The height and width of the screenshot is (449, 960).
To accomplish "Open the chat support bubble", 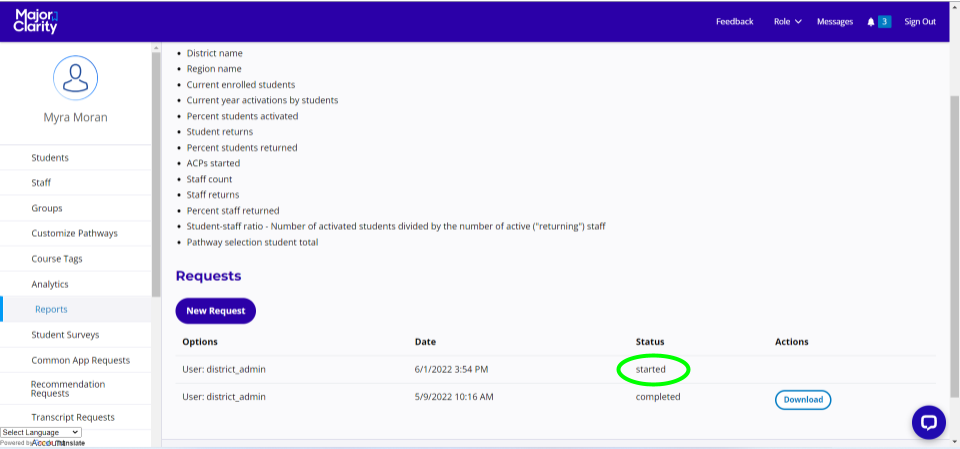I will click(928, 421).
